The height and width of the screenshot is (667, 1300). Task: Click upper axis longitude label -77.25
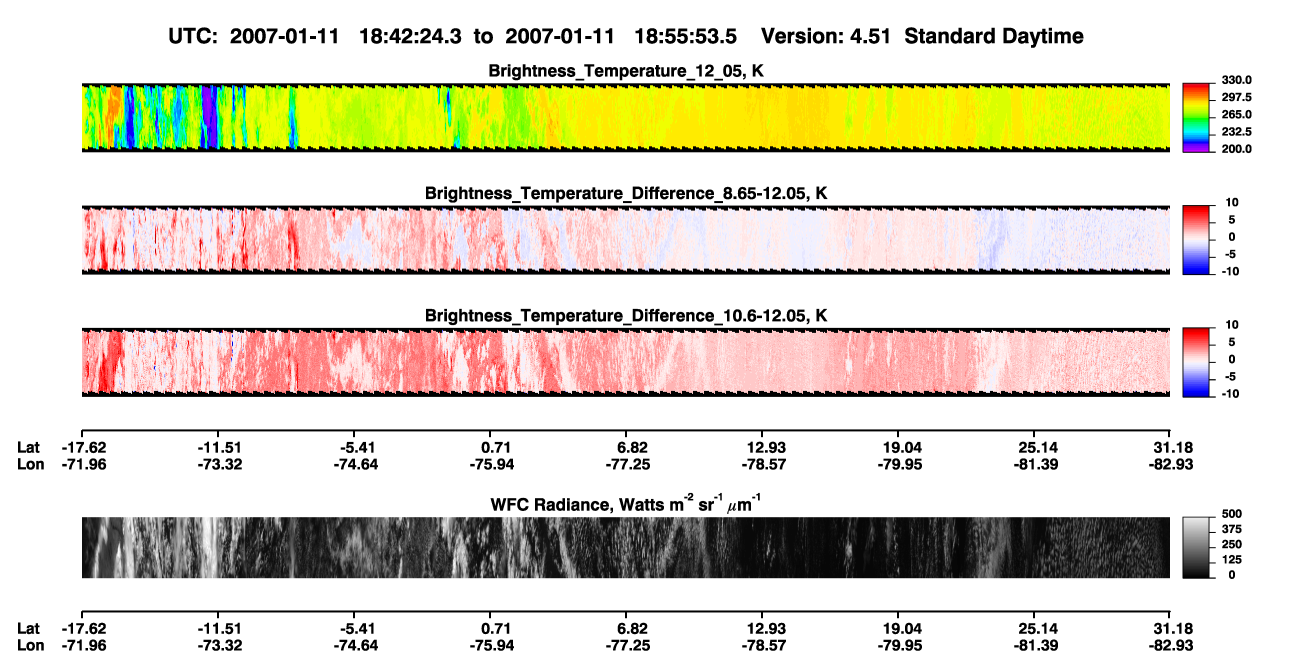tap(626, 464)
